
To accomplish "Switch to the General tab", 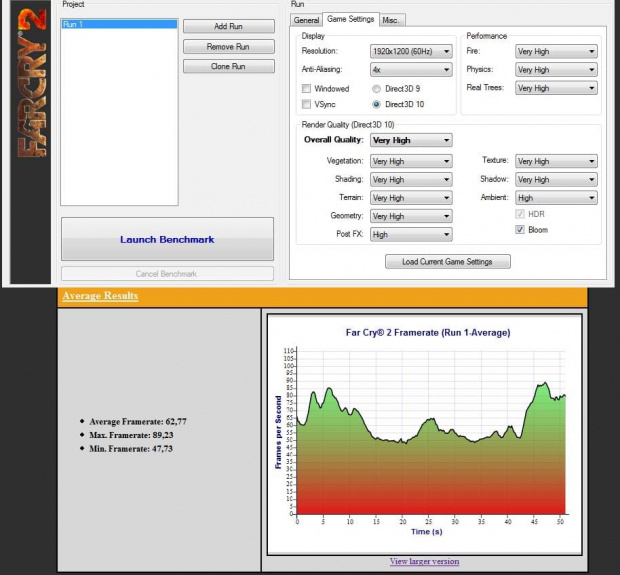I will point(306,20).
